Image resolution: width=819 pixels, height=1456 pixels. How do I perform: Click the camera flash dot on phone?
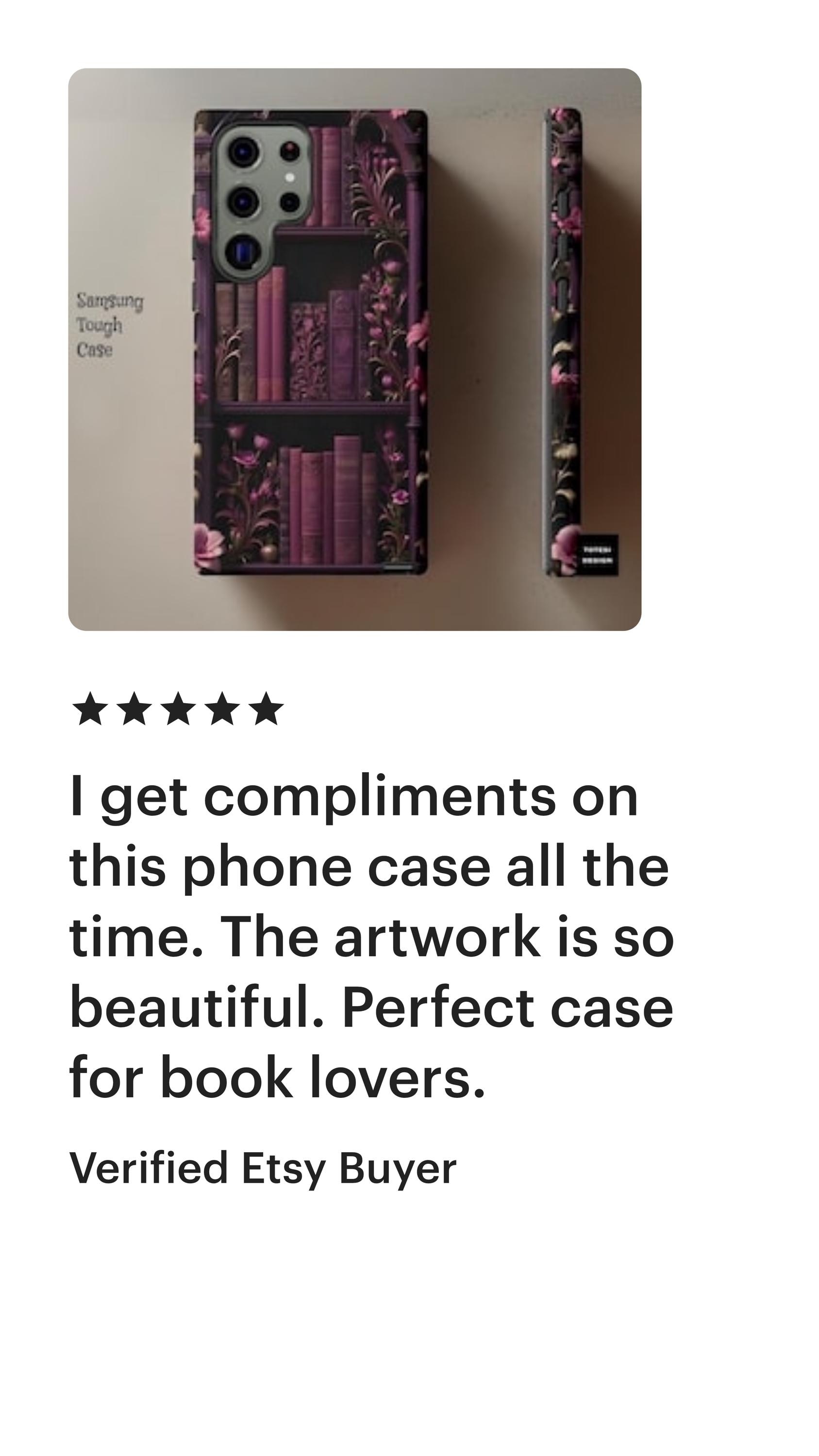(x=289, y=177)
